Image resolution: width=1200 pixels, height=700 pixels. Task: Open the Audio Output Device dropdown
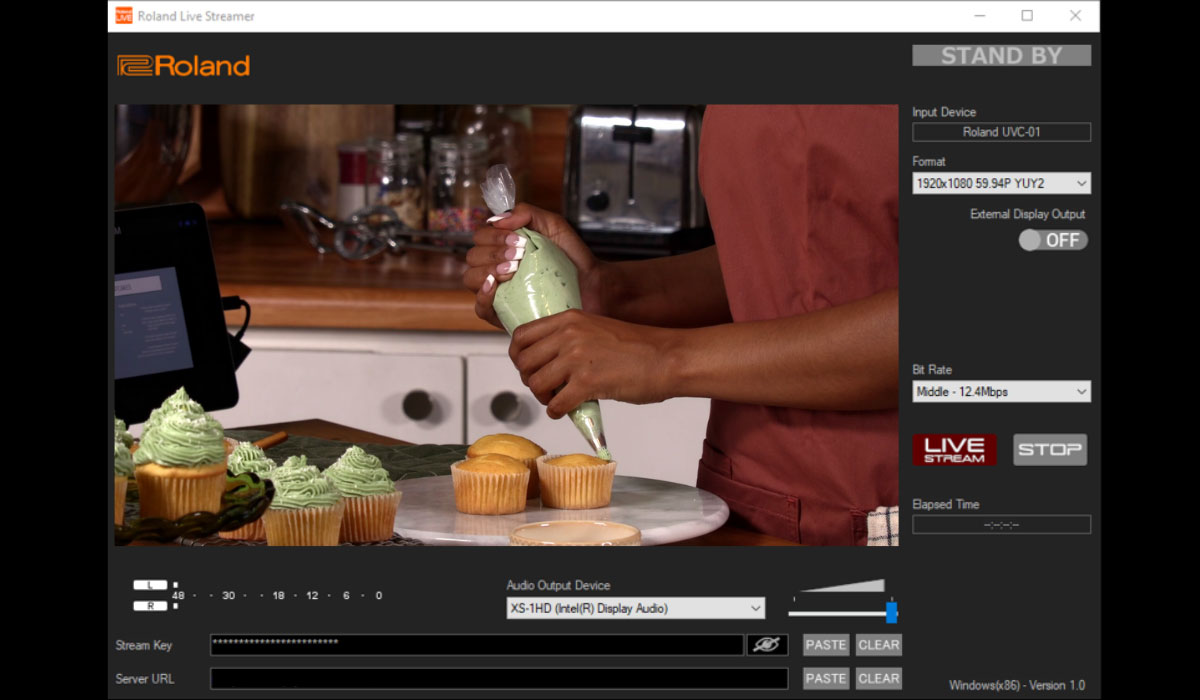point(635,608)
